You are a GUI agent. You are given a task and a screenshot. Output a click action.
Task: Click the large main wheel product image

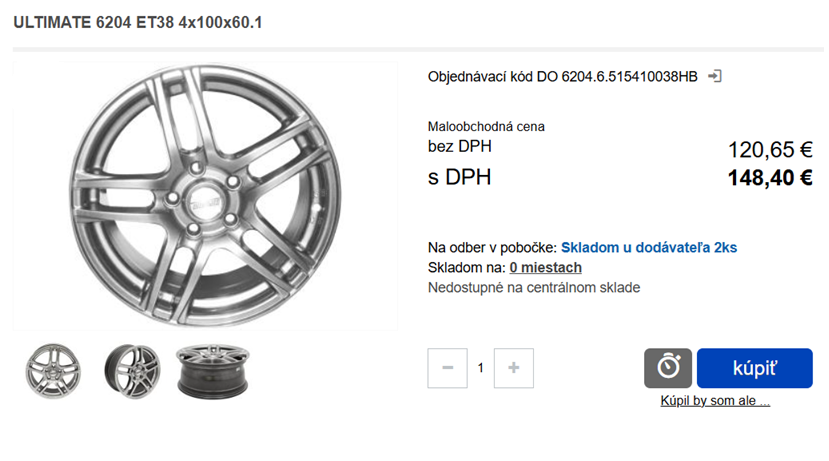click(x=205, y=196)
